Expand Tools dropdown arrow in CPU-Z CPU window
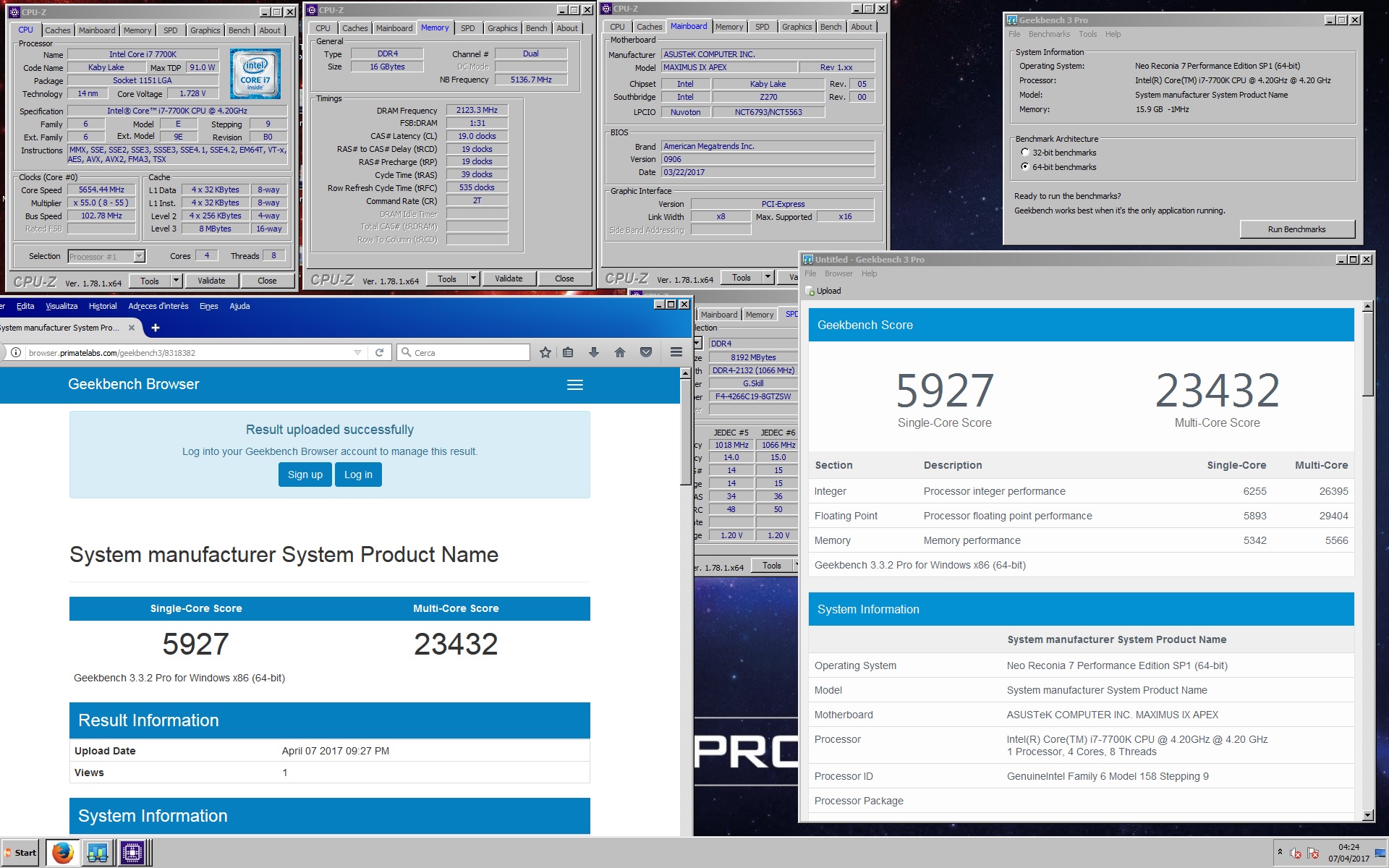 [x=176, y=281]
